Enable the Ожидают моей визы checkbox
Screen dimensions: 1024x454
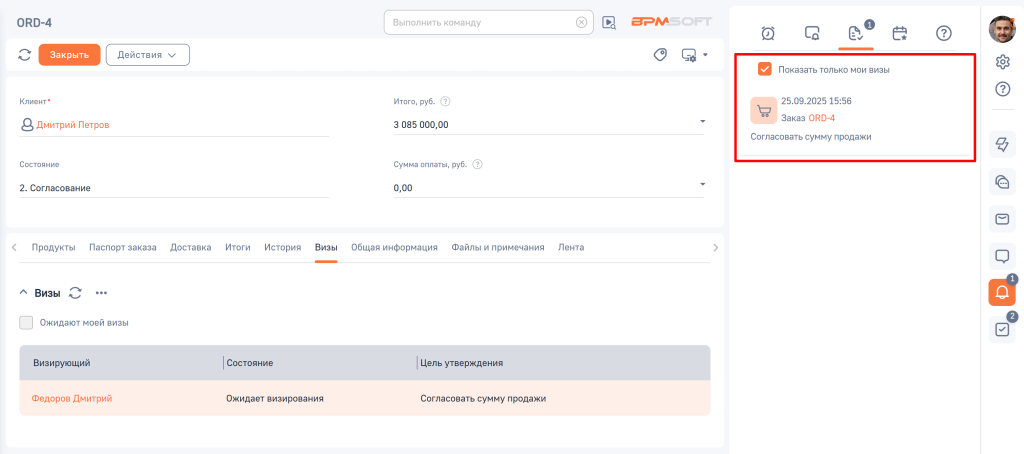[x=26, y=322]
